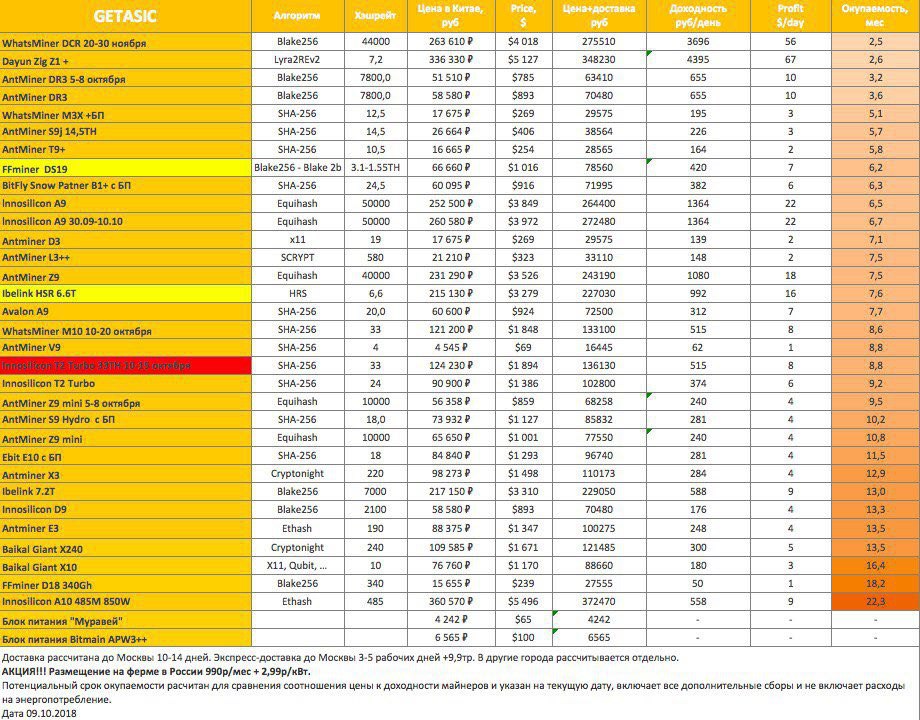Screen dimensions: 920x720
Task: Select the 'Baikal Giant X10' cell
Action: pyautogui.click(x=126, y=566)
